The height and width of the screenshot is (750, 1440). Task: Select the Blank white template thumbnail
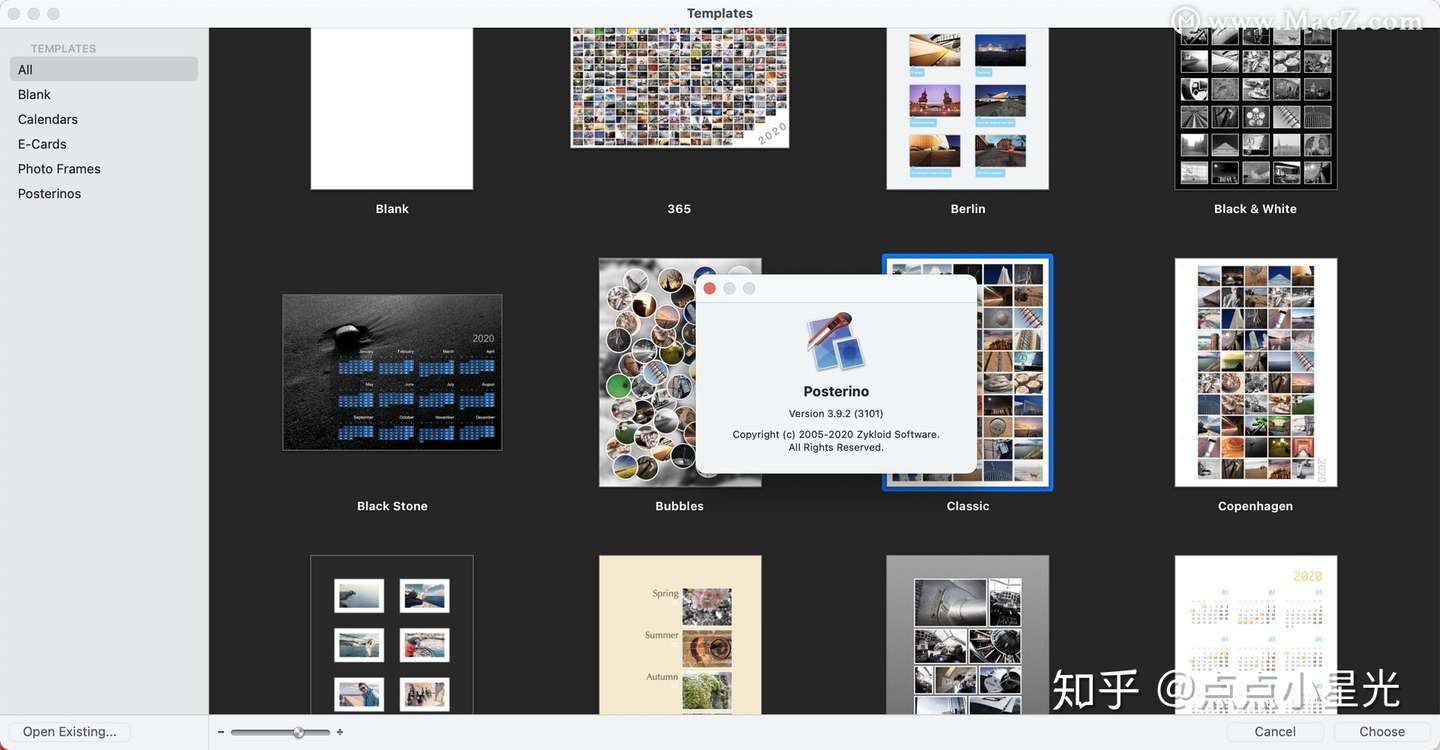pyautogui.click(x=392, y=108)
